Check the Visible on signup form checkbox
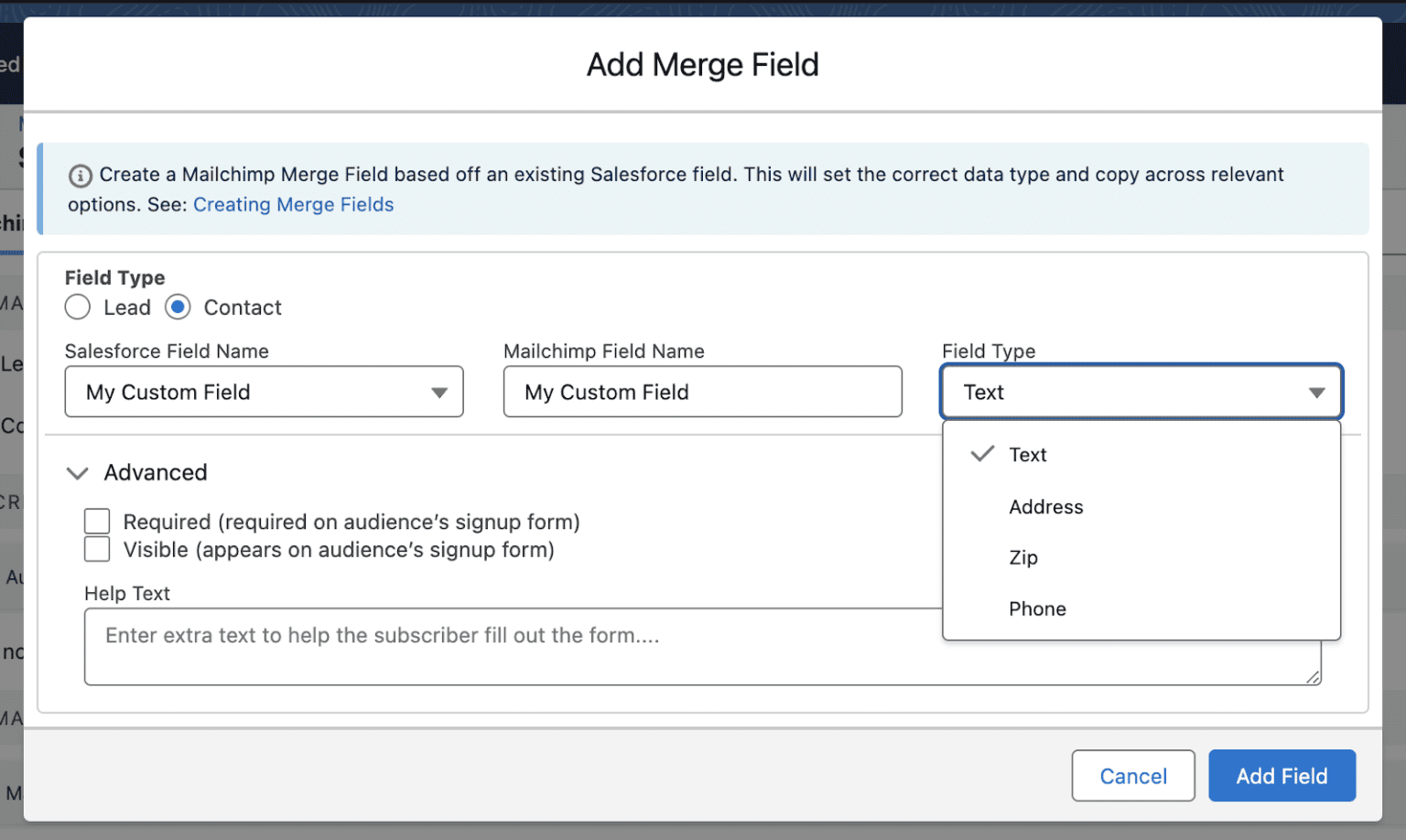1406x840 pixels. pyautogui.click(x=97, y=549)
